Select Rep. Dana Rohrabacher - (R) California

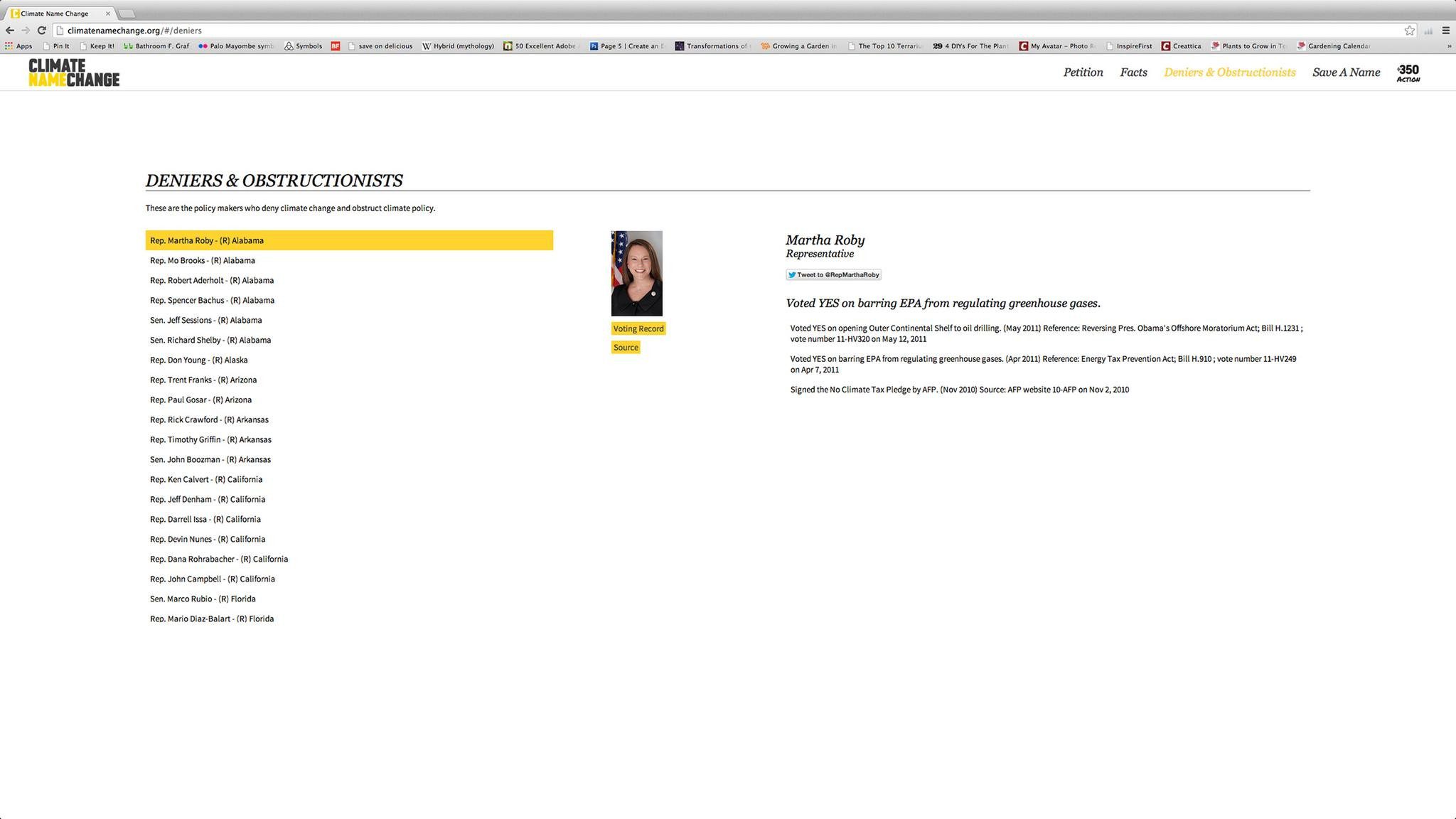(349, 559)
